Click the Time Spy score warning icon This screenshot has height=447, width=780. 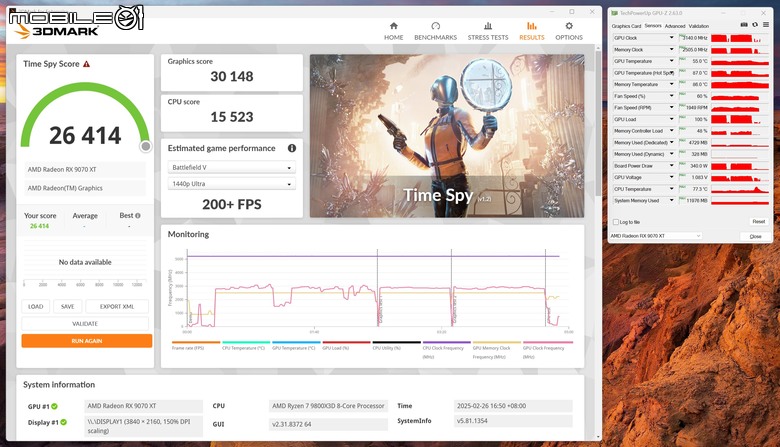coord(87,64)
